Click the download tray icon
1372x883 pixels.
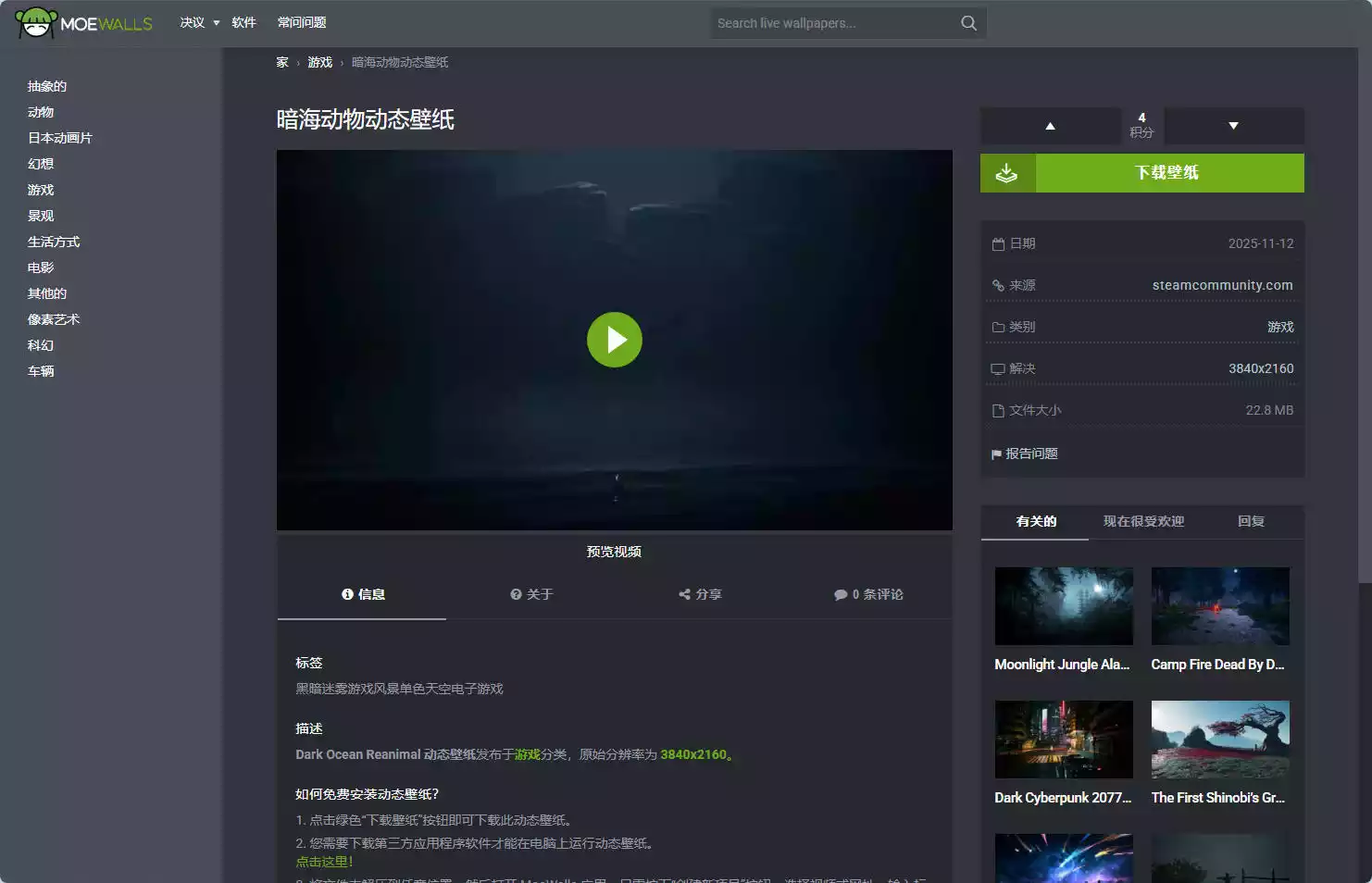click(x=1007, y=173)
